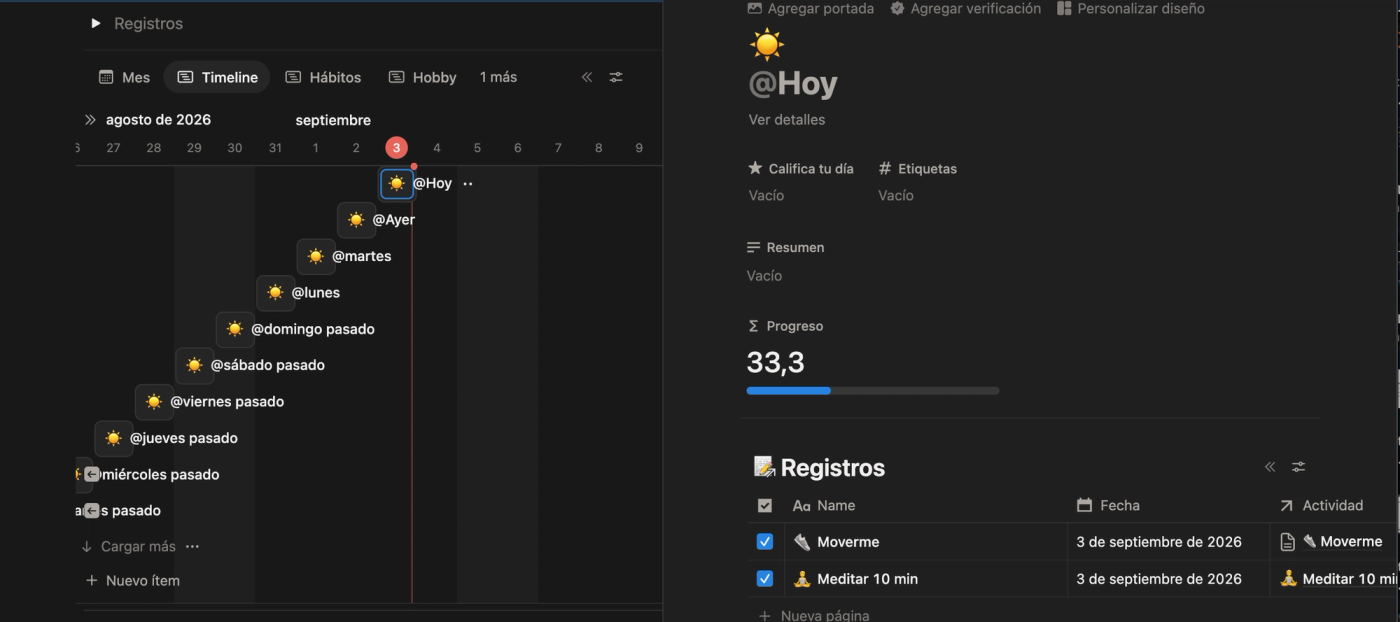Collapse the timeline side panel with double chevron
Image resolution: width=1400 pixels, height=622 pixels.
pos(587,77)
